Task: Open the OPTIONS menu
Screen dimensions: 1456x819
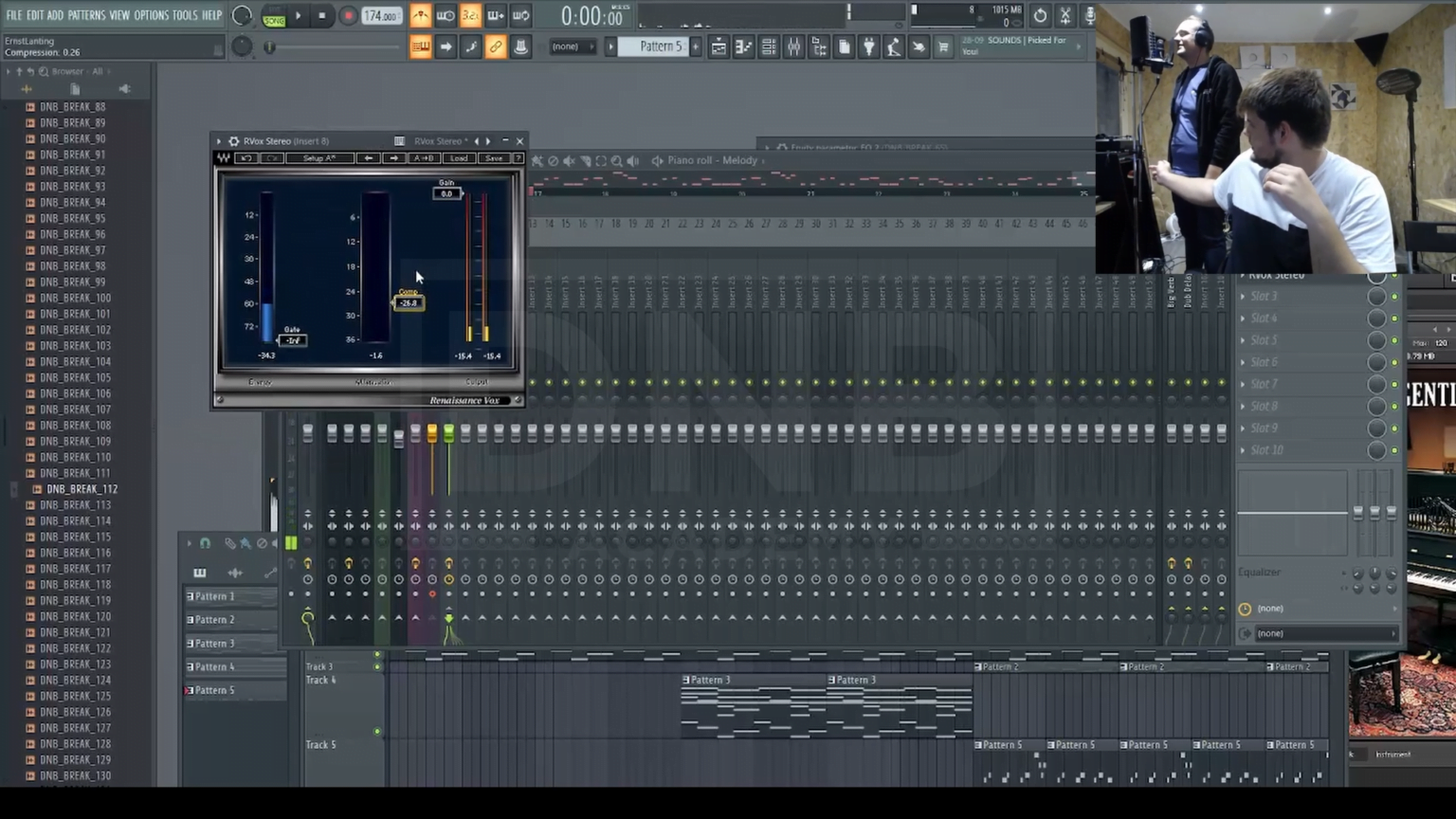Action: tap(151, 15)
